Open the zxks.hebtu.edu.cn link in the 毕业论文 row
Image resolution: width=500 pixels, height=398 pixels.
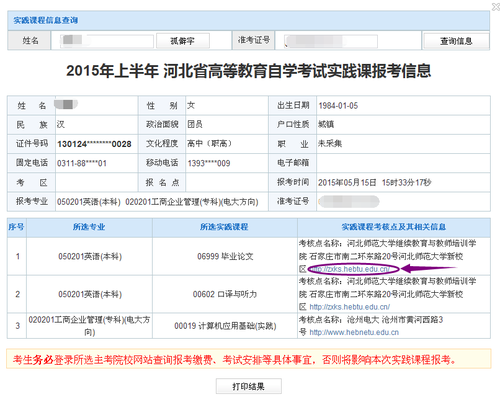(x=349, y=269)
